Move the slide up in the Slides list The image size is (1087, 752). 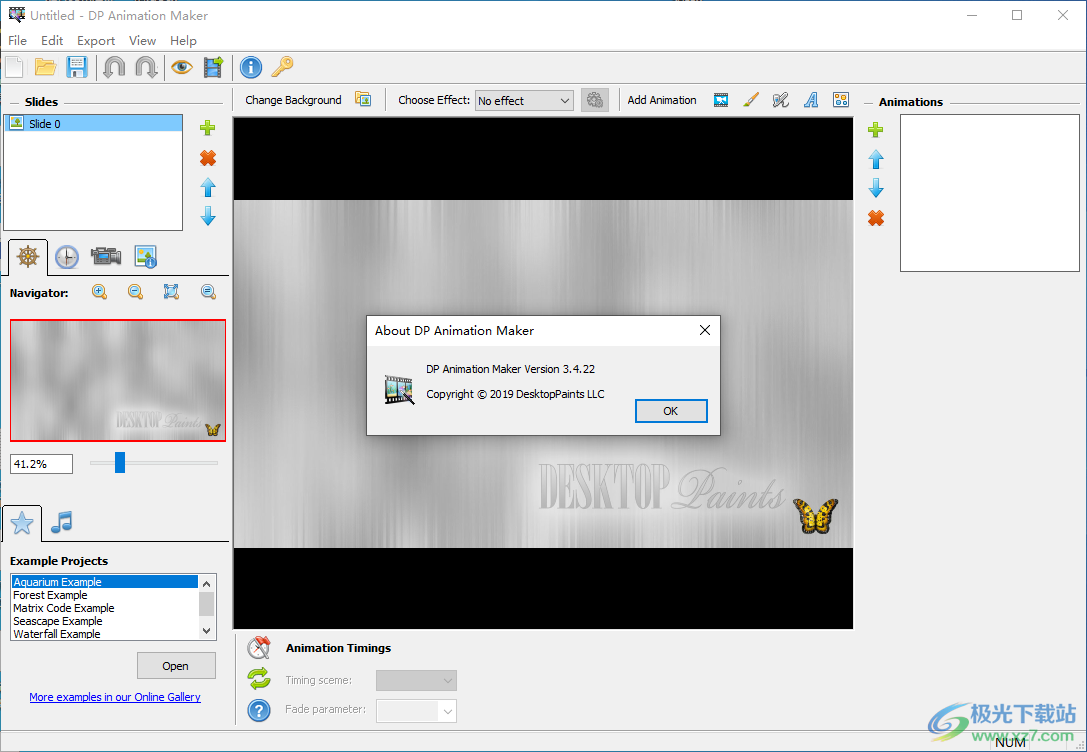(208, 188)
